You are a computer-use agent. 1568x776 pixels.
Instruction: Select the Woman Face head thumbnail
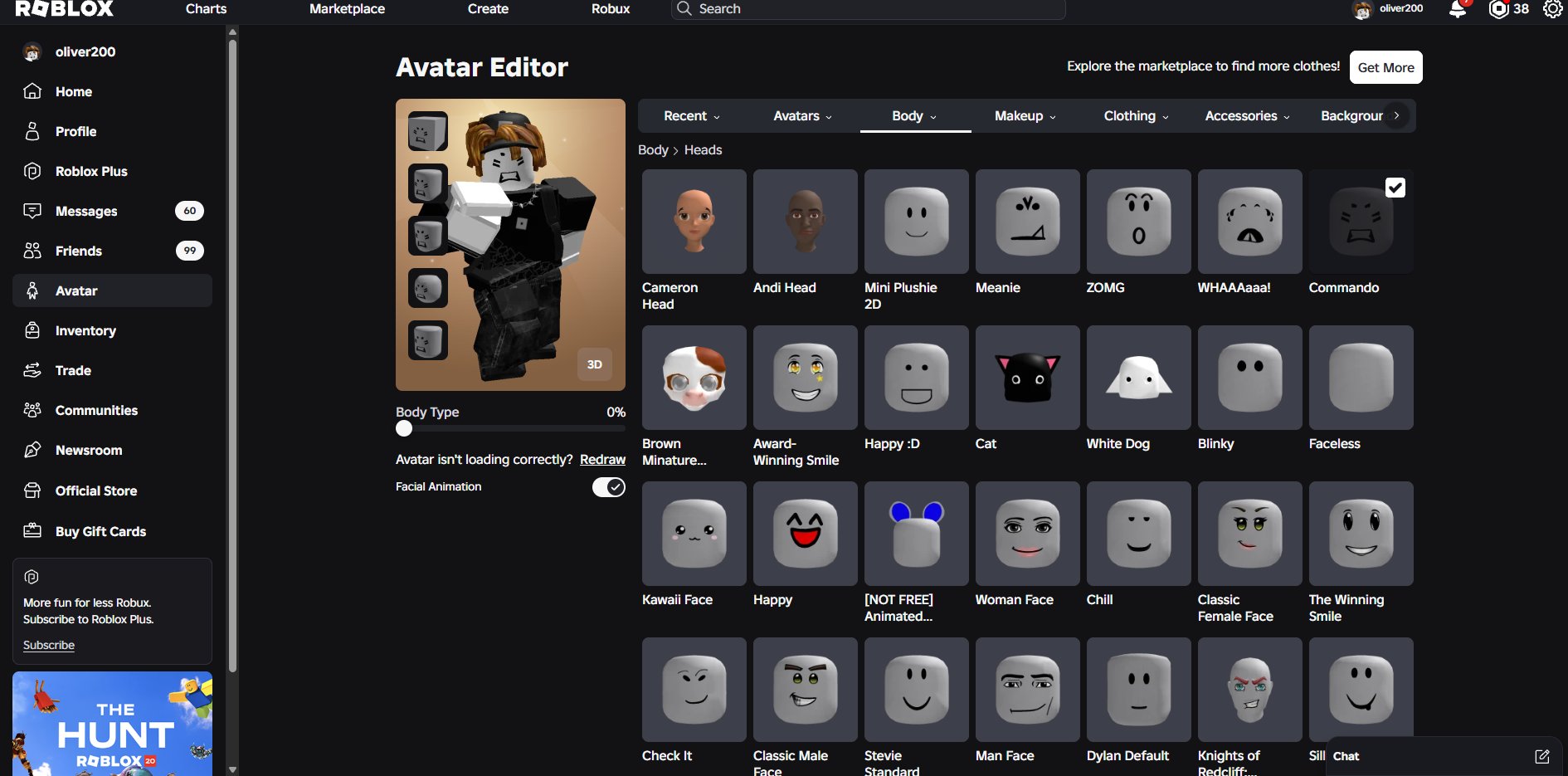(1028, 534)
